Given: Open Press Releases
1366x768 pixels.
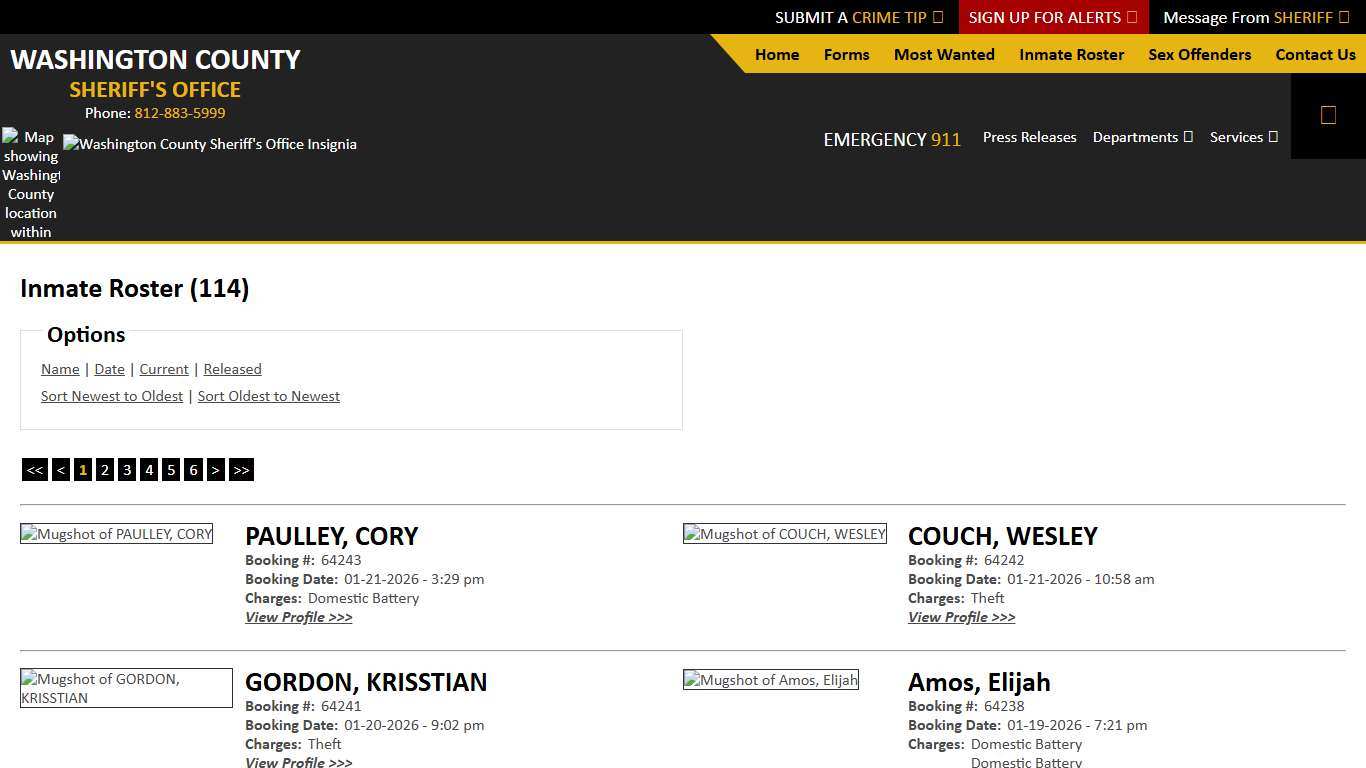Looking at the screenshot, I should 1029,137.
